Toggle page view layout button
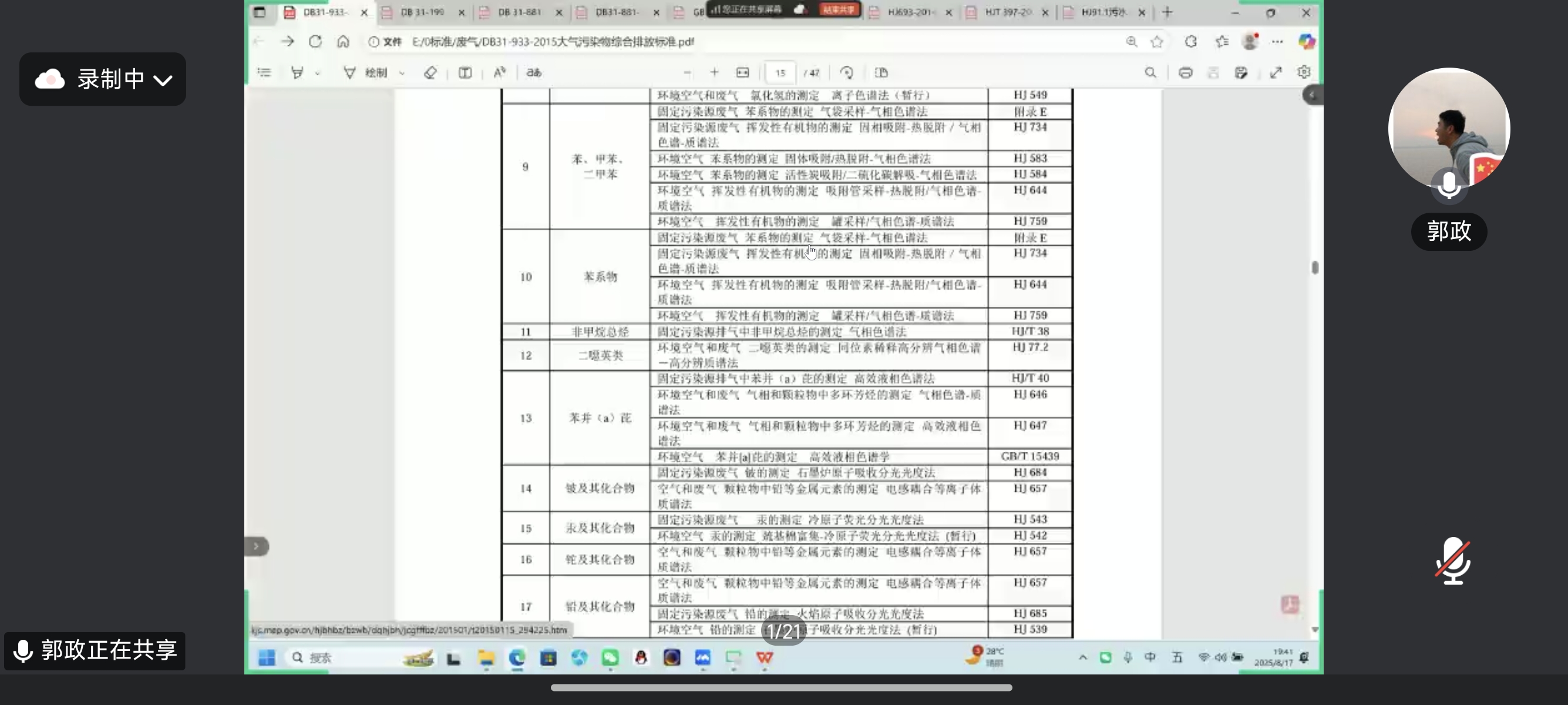This screenshot has width=1568, height=705. [x=881, y=72]
